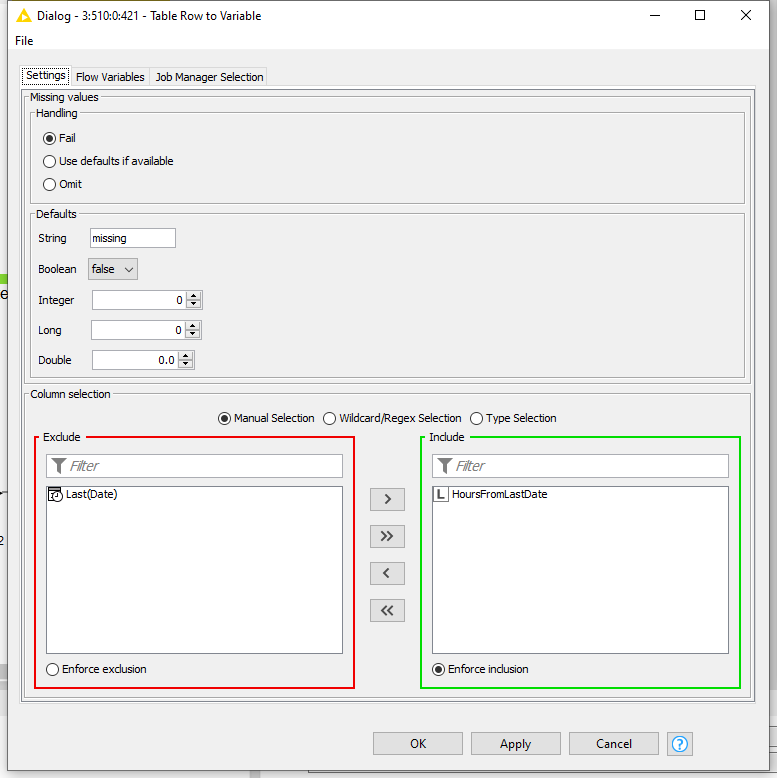Screen dimensions: 777x778
Task: Click the Apply button
Action: tap(515, 743)
